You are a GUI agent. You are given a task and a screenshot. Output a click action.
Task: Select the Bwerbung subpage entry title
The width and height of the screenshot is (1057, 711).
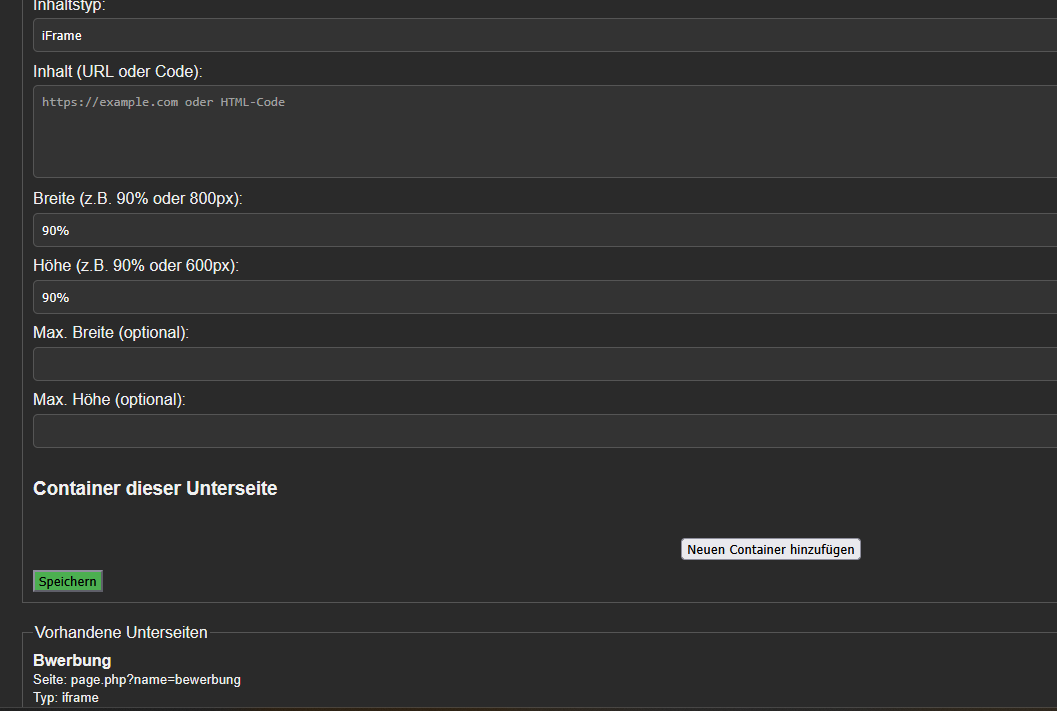coord(72,660)
